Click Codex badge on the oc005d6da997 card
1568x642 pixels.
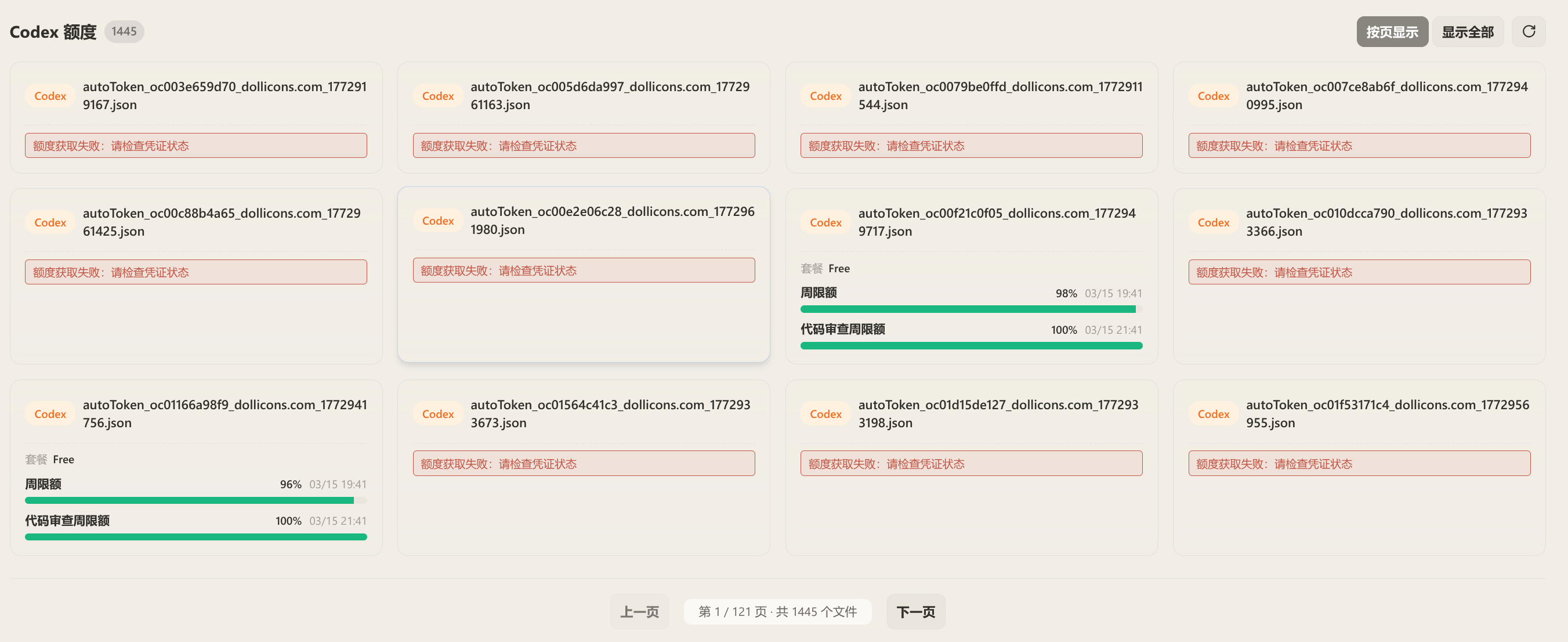click(437, 96)
